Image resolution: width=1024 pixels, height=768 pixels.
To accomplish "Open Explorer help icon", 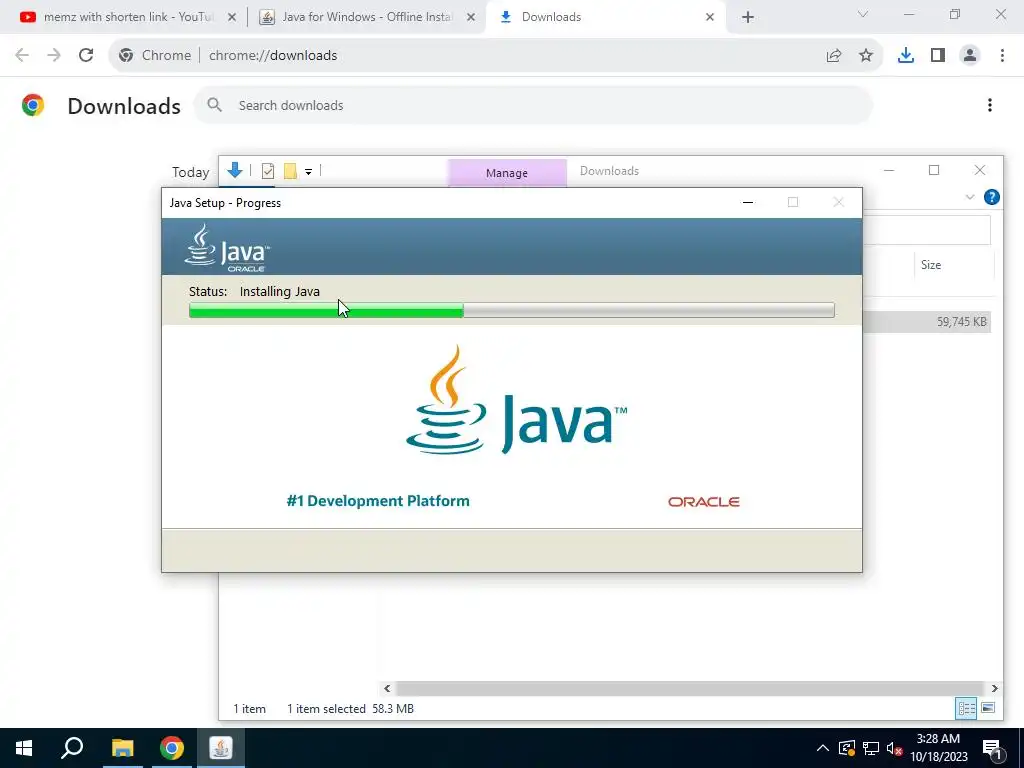I will 991,197.
